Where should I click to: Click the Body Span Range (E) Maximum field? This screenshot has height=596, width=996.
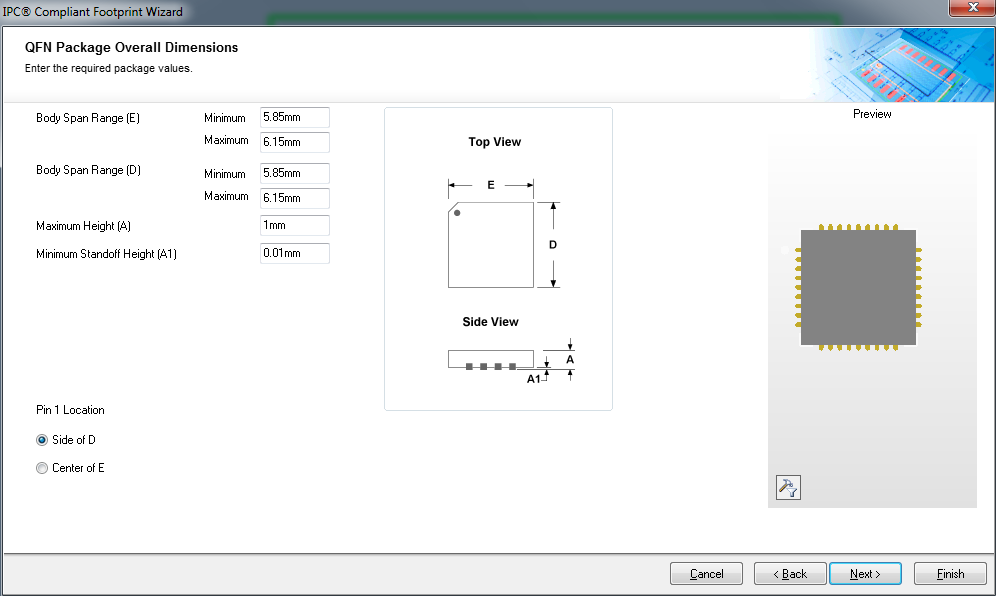coord(294,142)
